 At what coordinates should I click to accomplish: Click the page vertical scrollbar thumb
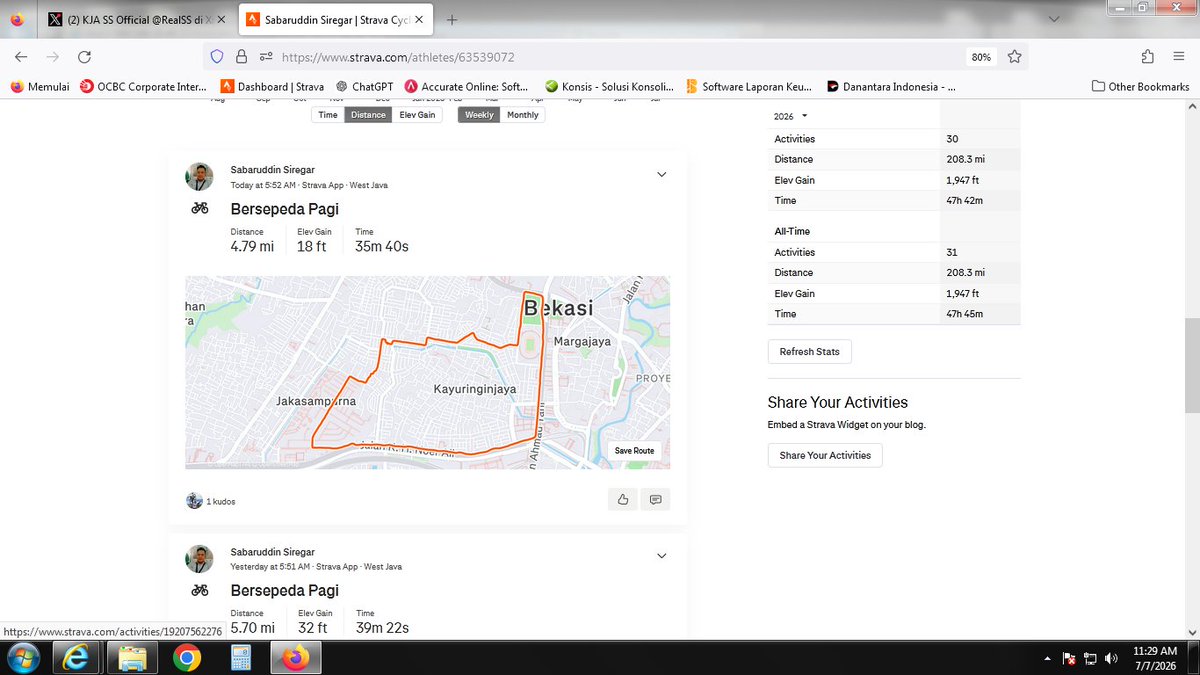(1191, 366)
